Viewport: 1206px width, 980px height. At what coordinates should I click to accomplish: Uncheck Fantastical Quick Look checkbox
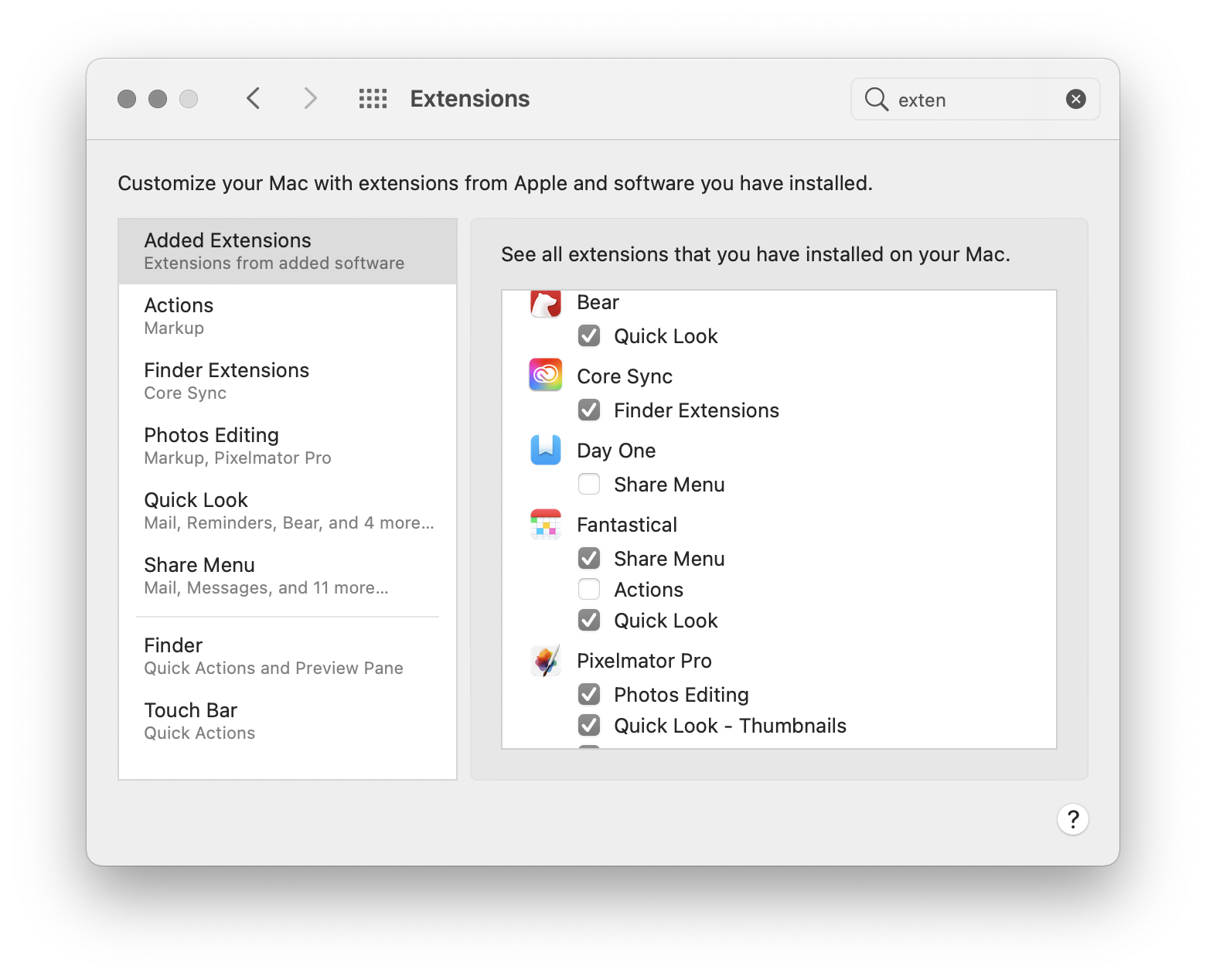(589, 620)
